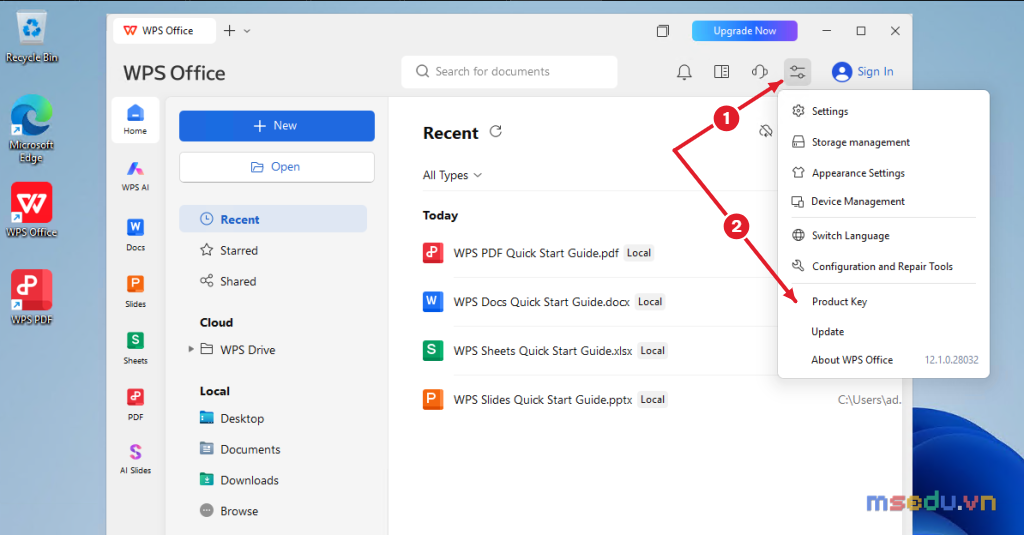Click the cloud sync disabled icon
The image size is (1024, 535).
pyautogui.click(x=766, y=131)
